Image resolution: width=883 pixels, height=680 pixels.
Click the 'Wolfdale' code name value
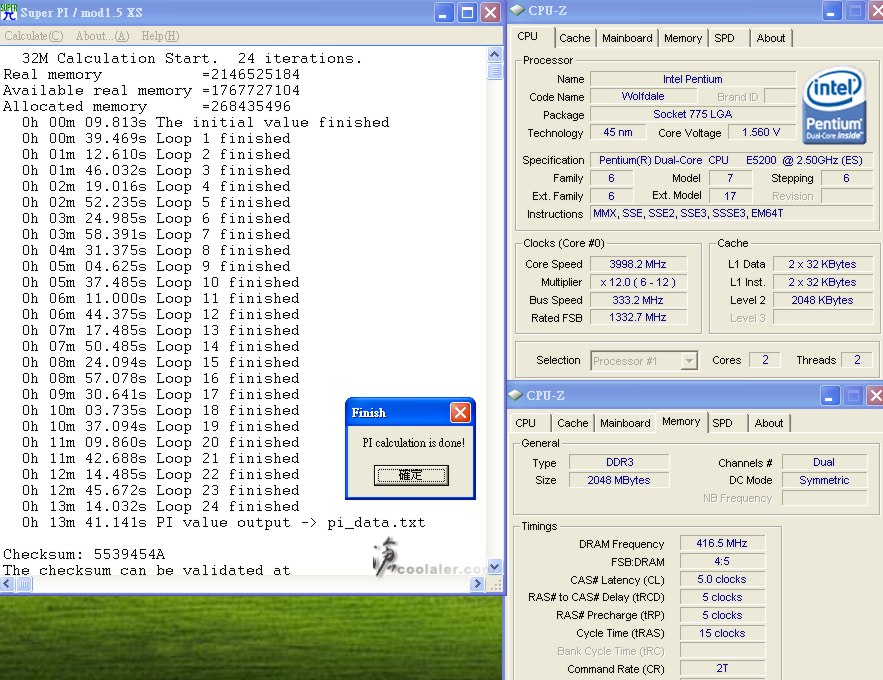click(643, 96)
